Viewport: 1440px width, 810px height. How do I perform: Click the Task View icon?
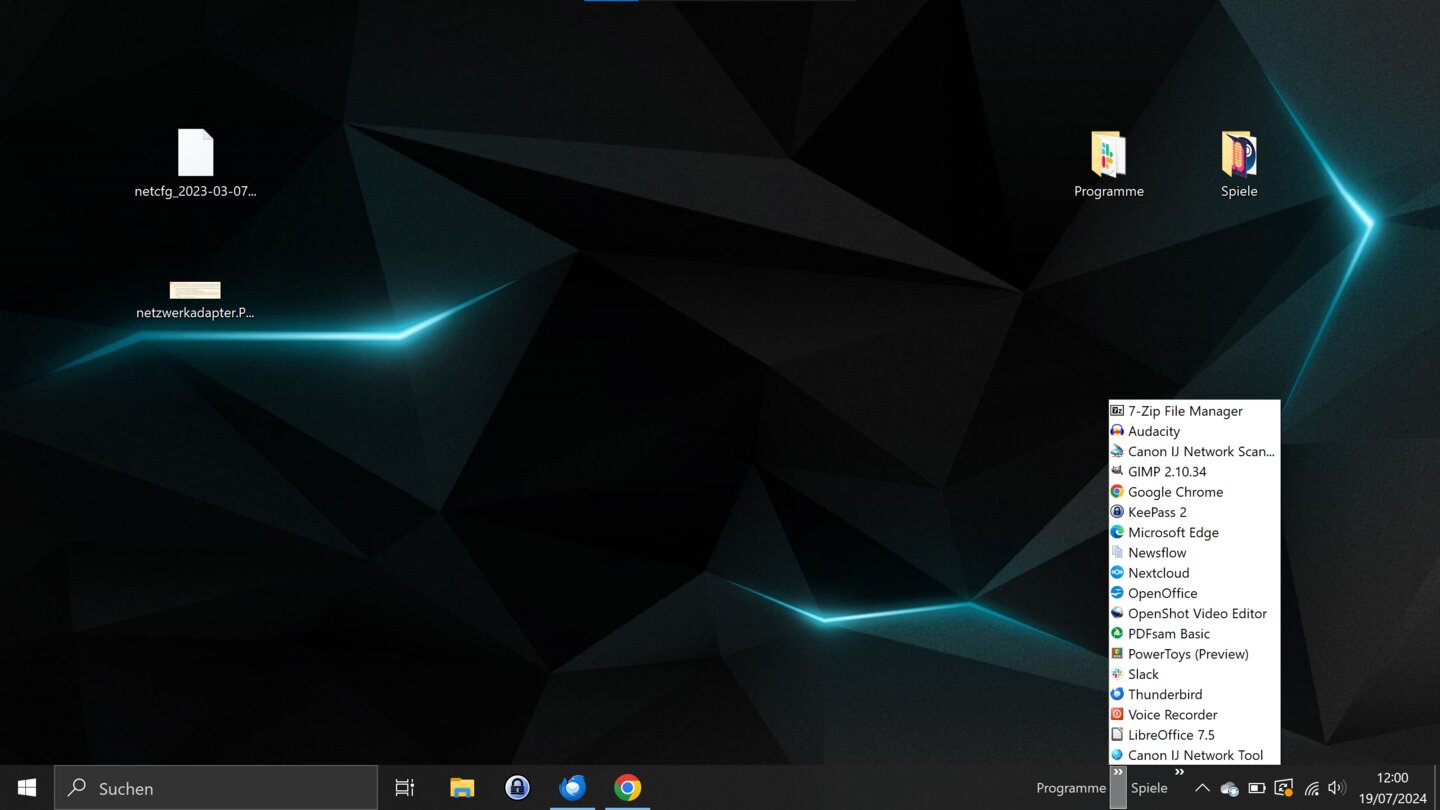pyautogui.click(x=405, y=788)
